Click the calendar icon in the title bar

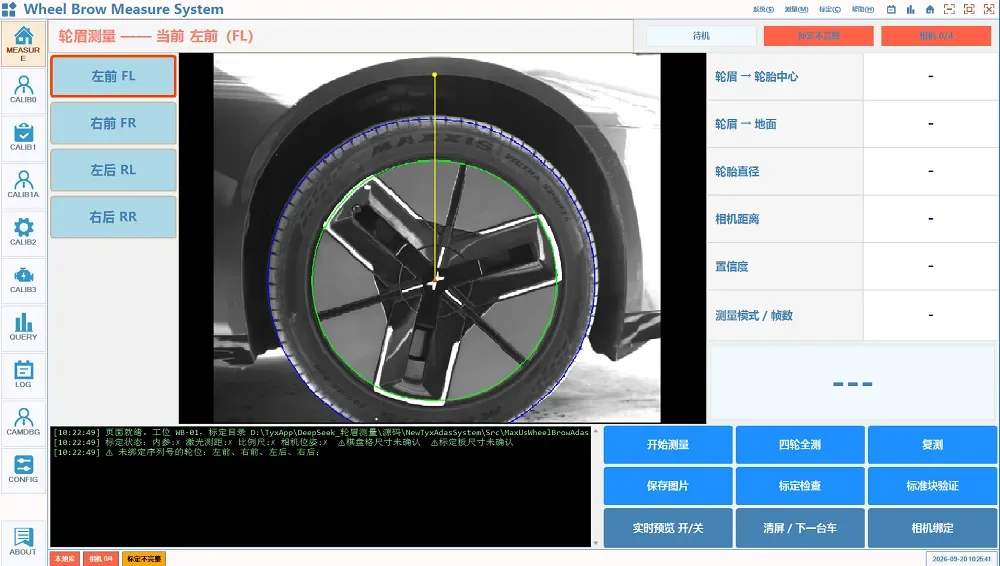pyautogui.click(x=891, y=9)
